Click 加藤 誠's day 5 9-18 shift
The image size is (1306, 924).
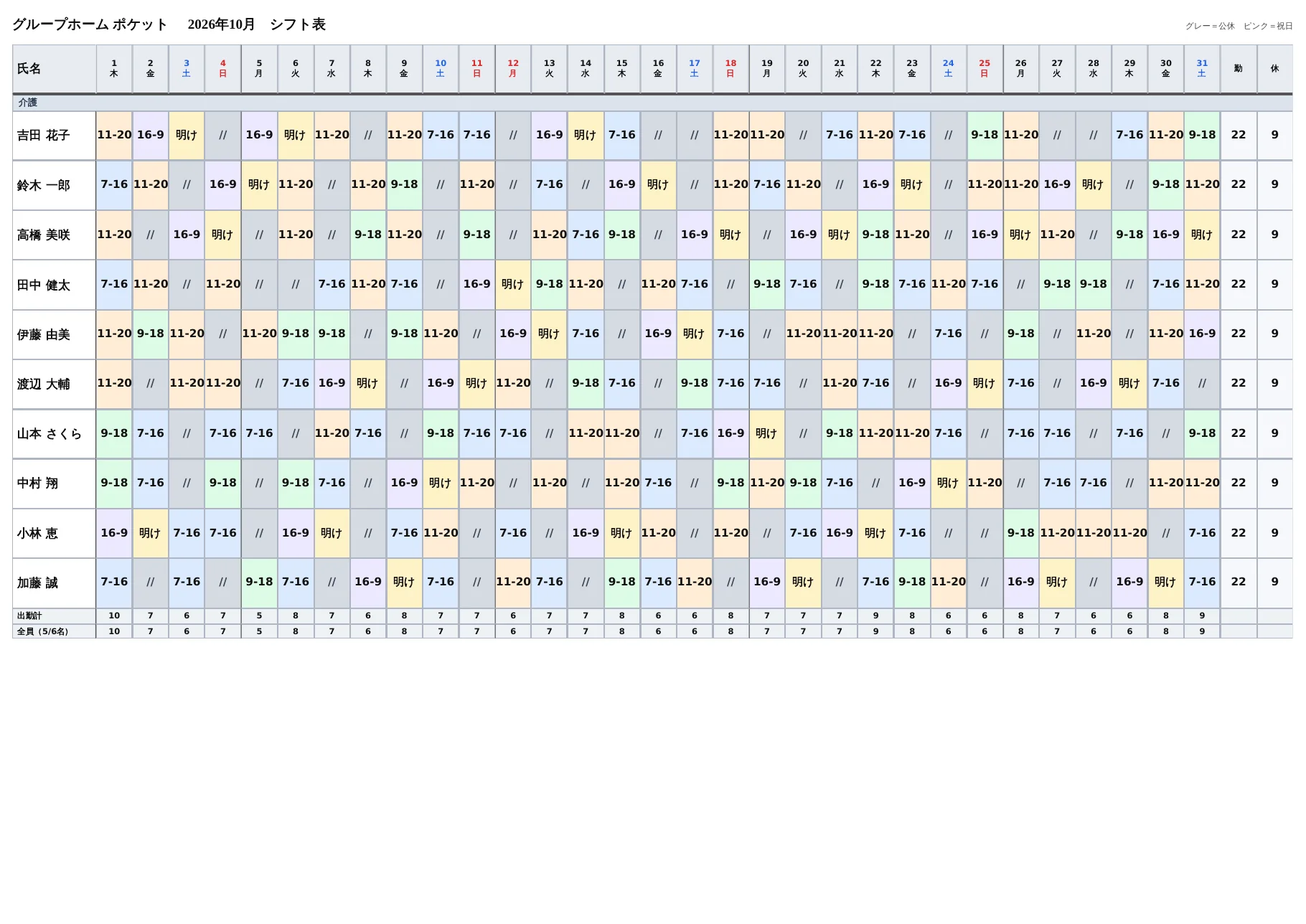coord(259,582)
